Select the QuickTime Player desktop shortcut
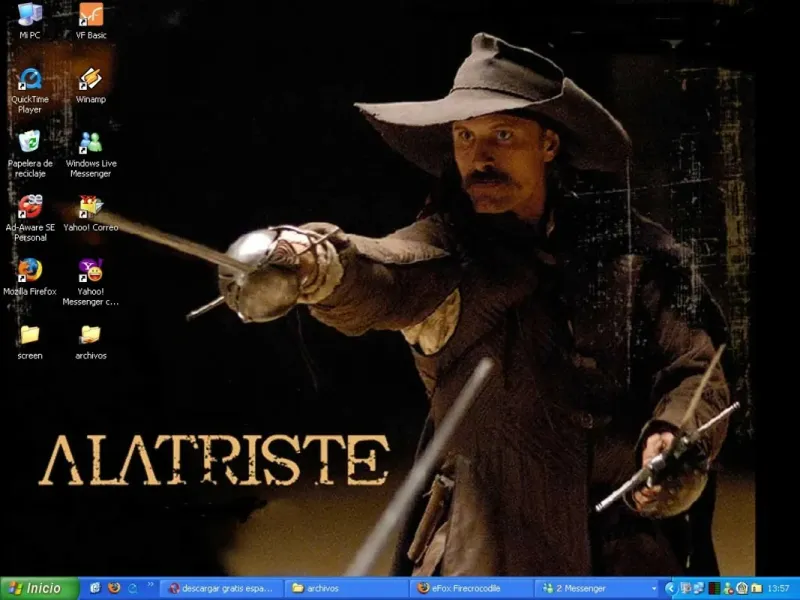 30,91
